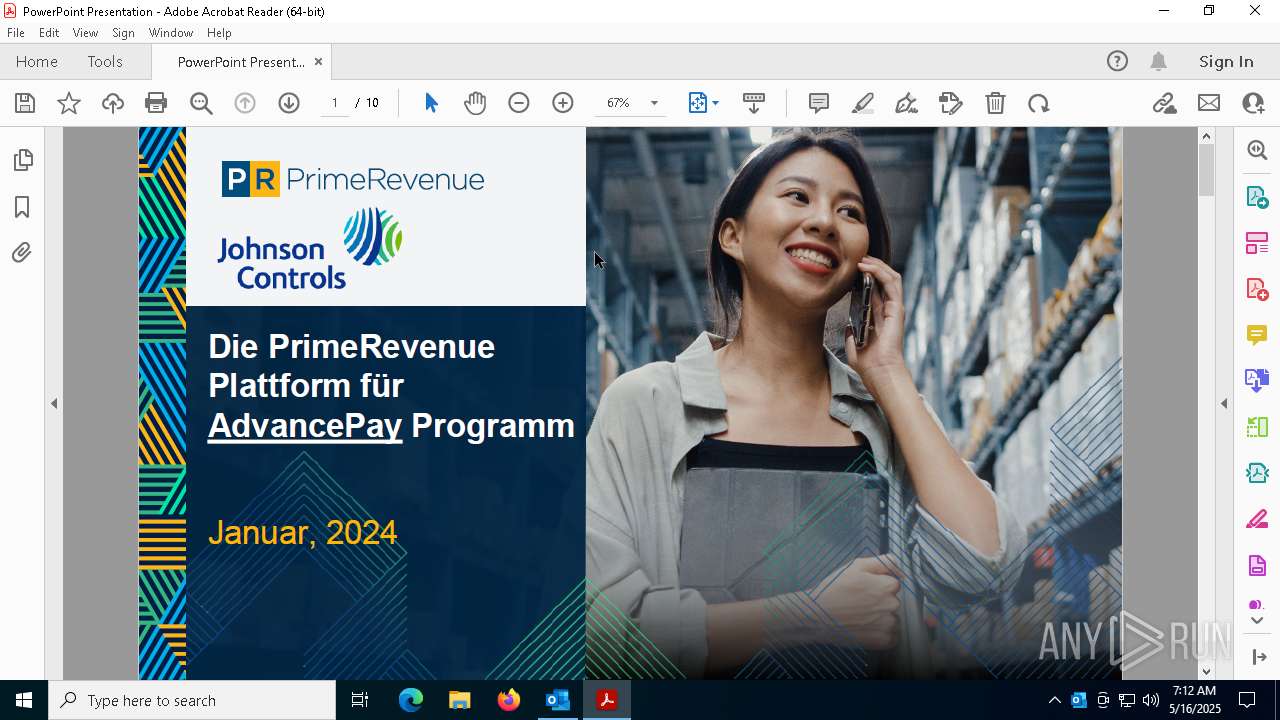Viewport: 1280px width, 720px height.
Task: Select the arrow selection tool
Action: pyautogui.click(x=431, y=103)
